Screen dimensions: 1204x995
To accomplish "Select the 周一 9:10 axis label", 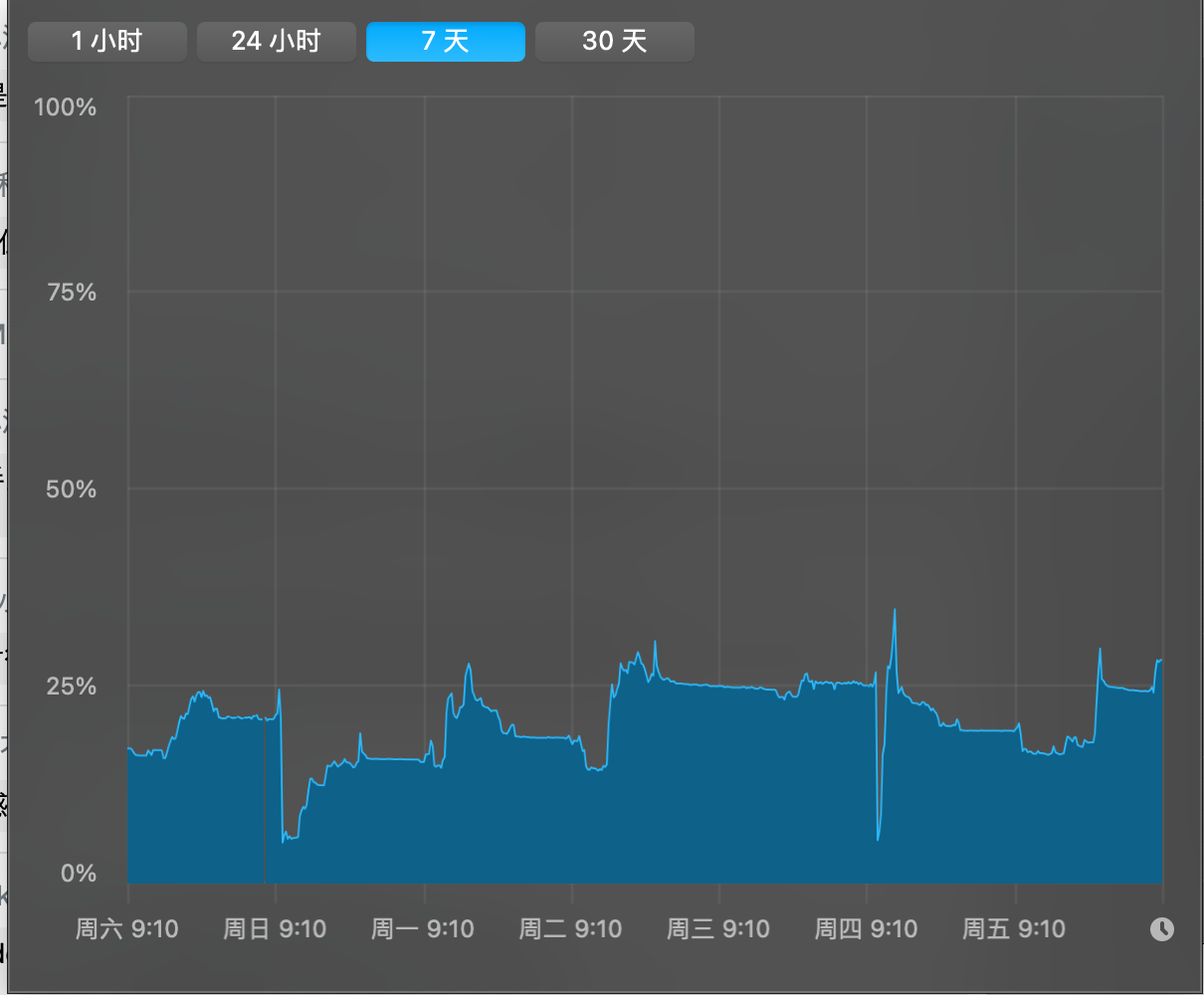I will 423,929.
